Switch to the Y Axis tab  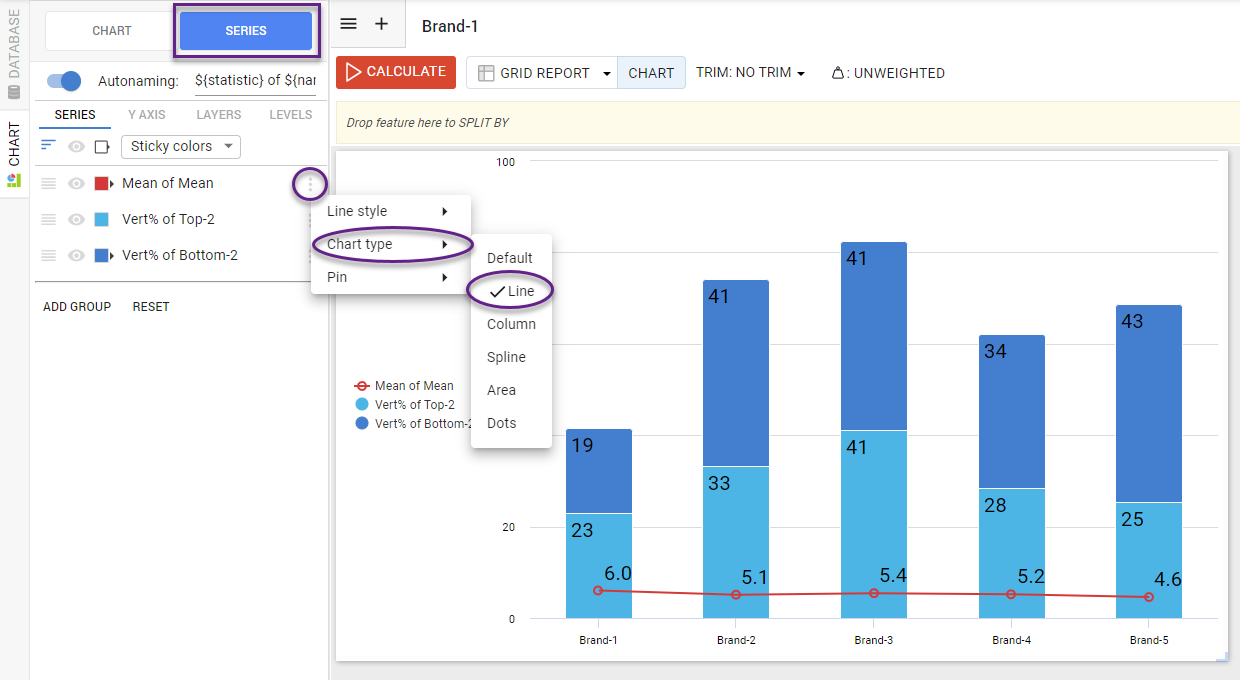[x=147, y=115]
